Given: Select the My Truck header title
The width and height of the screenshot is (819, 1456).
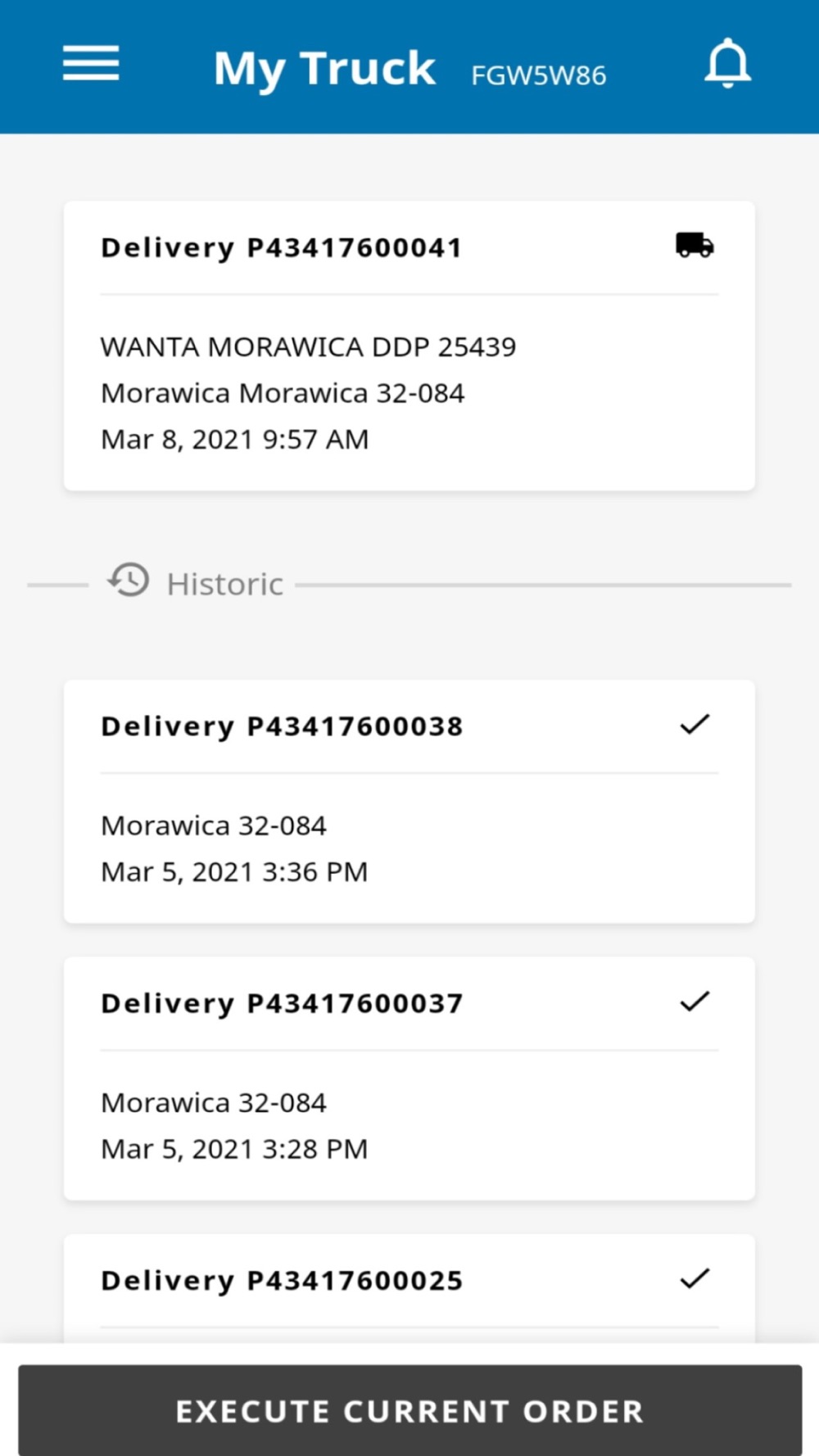Looking at the screenshot, I should pos(324,69).
